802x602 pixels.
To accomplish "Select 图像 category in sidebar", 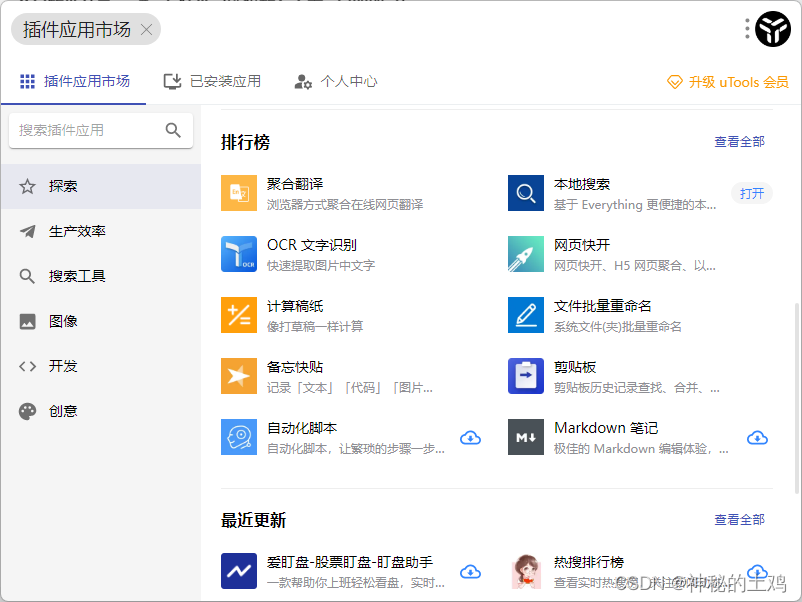I will coord(101,321).
